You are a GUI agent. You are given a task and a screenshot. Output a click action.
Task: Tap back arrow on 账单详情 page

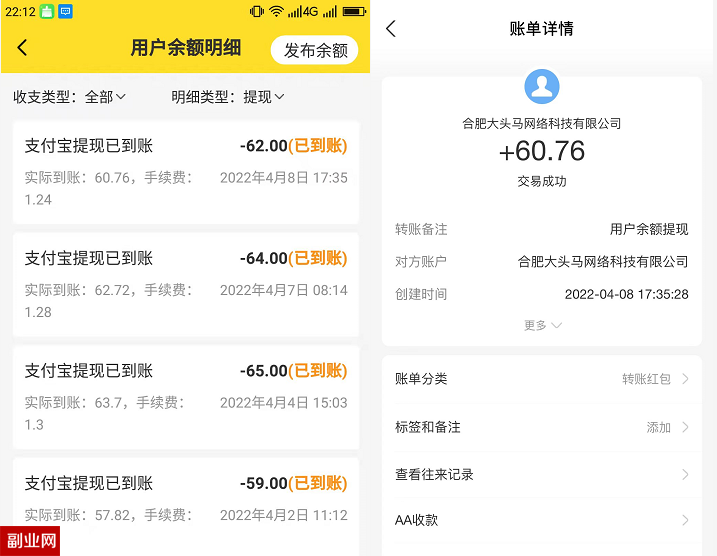391,29
